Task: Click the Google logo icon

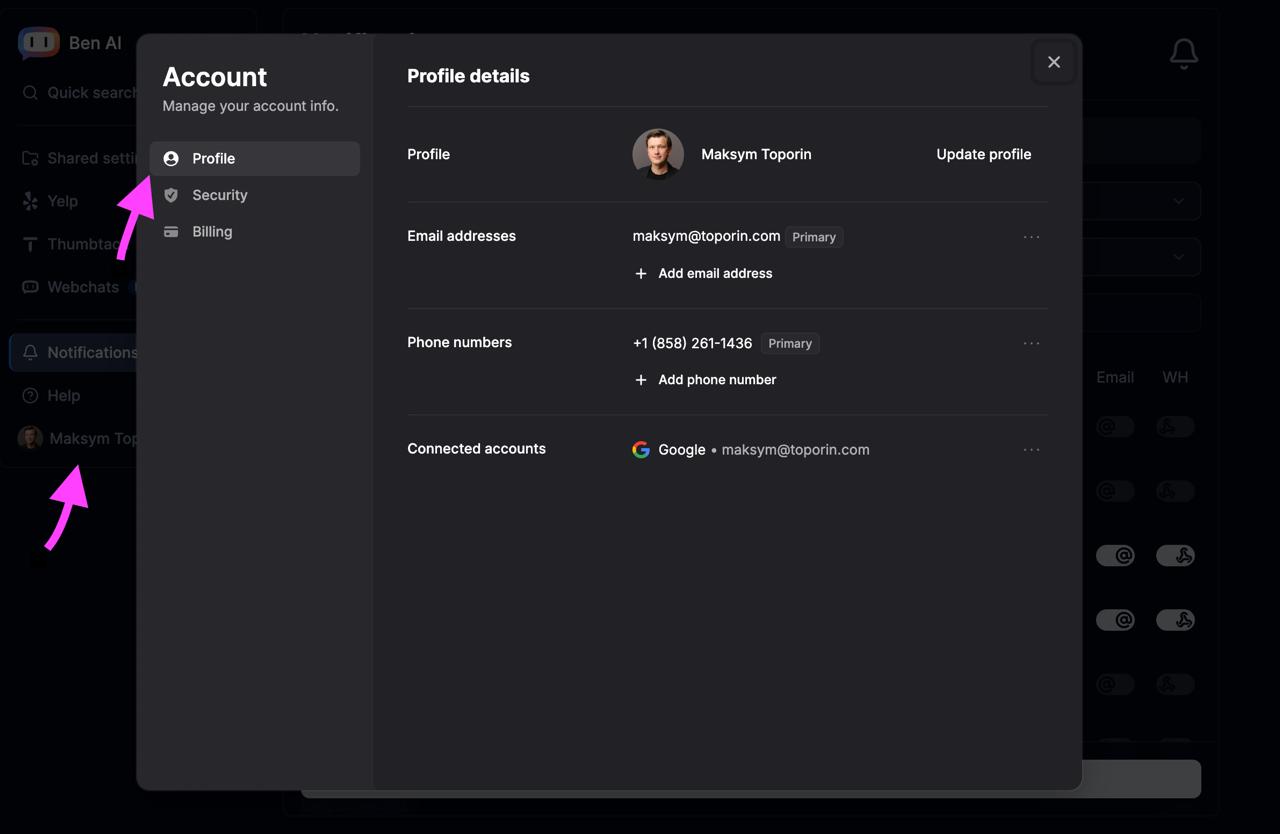Action: point(641,450)
